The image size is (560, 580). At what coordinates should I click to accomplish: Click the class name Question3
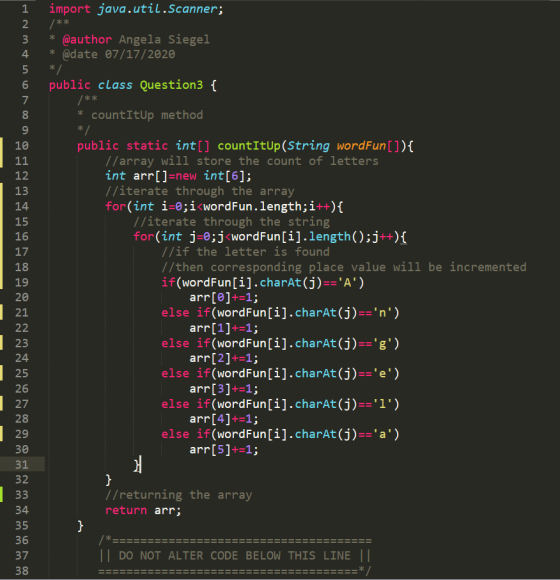[171, 85]
